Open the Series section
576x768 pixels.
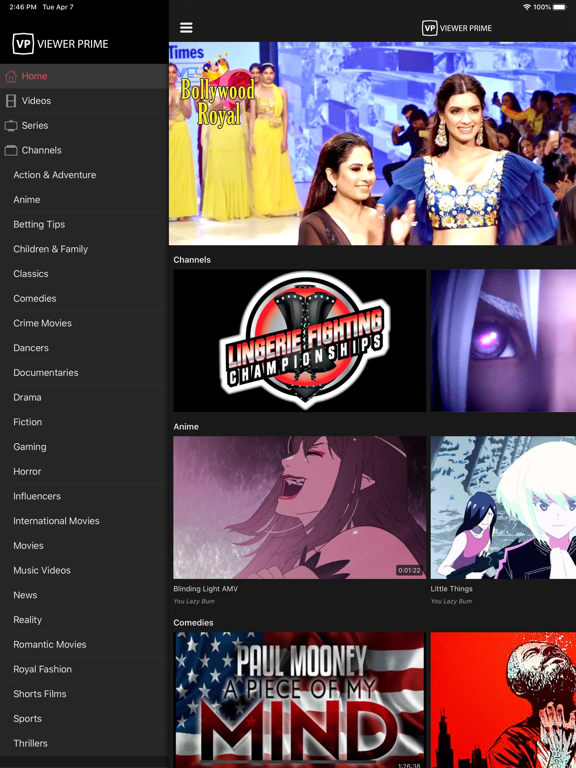84,125
